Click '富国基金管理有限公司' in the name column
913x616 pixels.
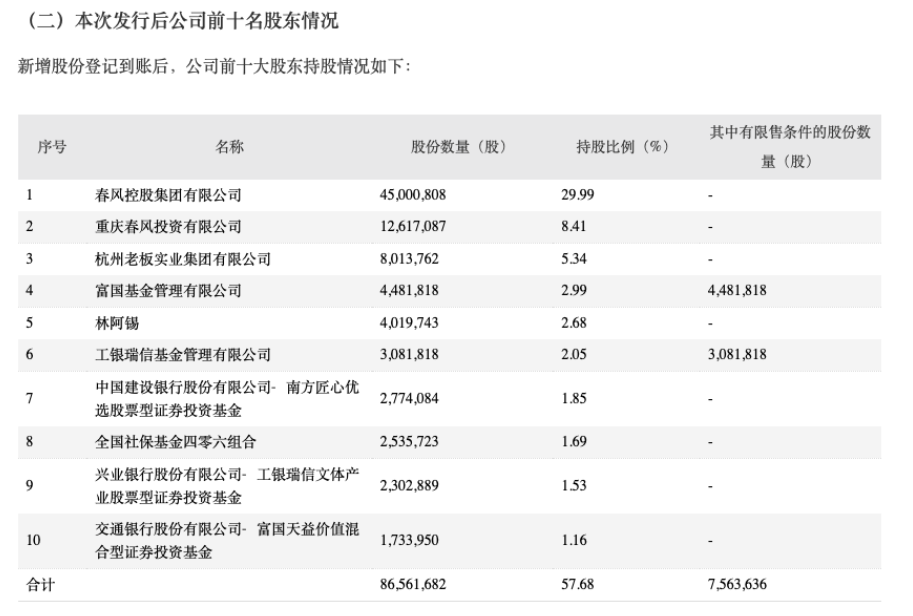pyautogui.click(x=168, y=291)
